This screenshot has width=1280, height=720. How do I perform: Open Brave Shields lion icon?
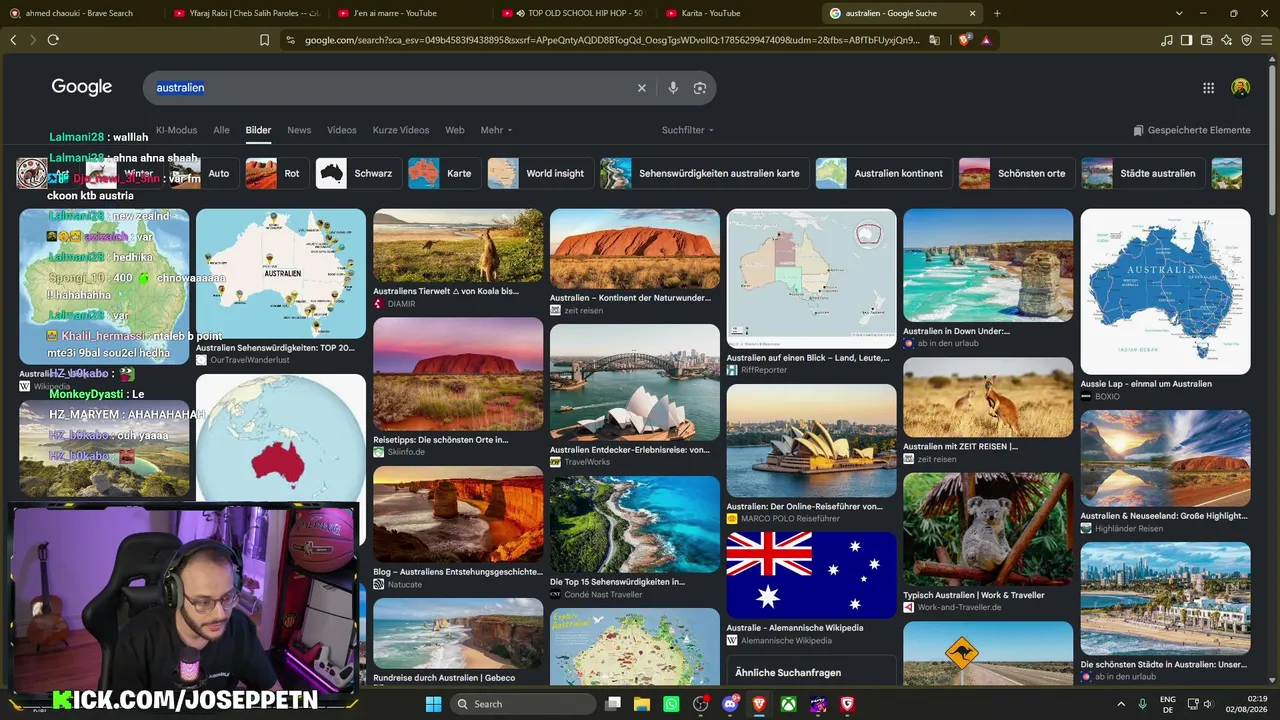(964, 40)
